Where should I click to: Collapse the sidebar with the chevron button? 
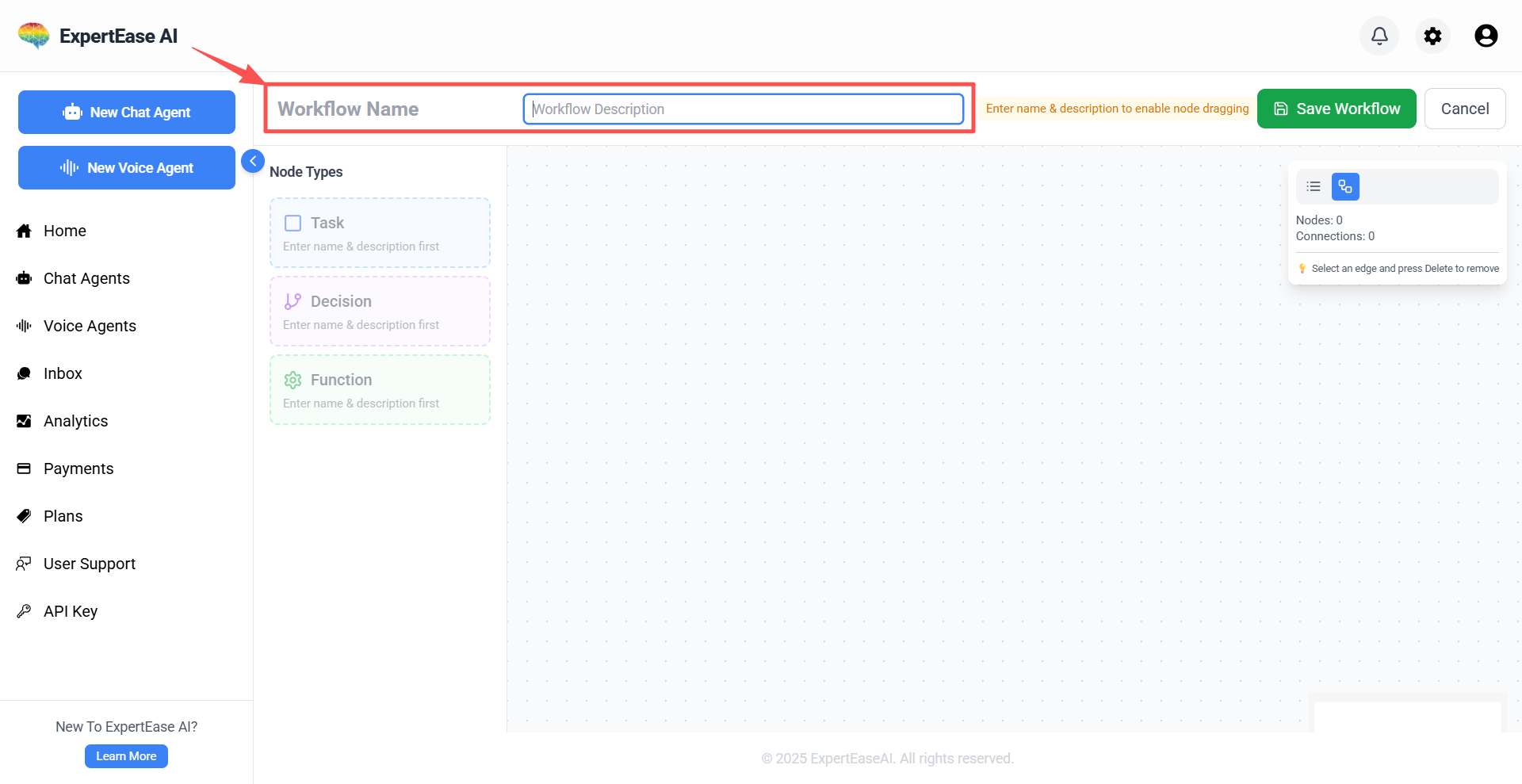[x=252, y=161]
